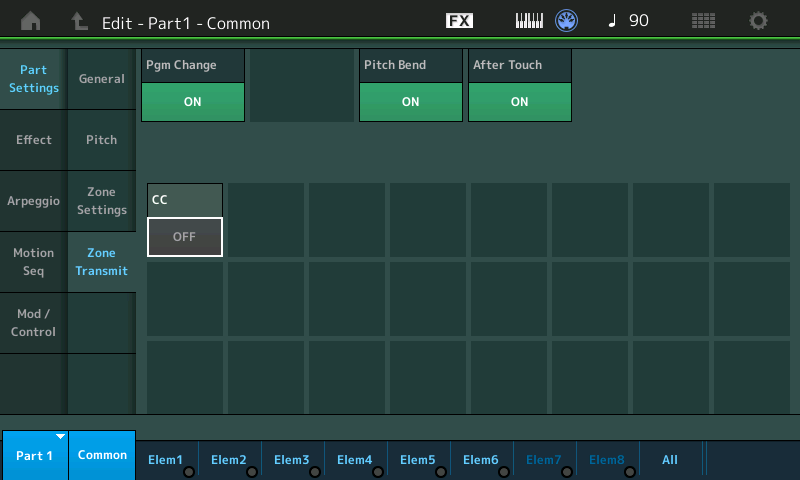Tap the tempo quarter note icon
800x480 pixels.
pos(612,21)
